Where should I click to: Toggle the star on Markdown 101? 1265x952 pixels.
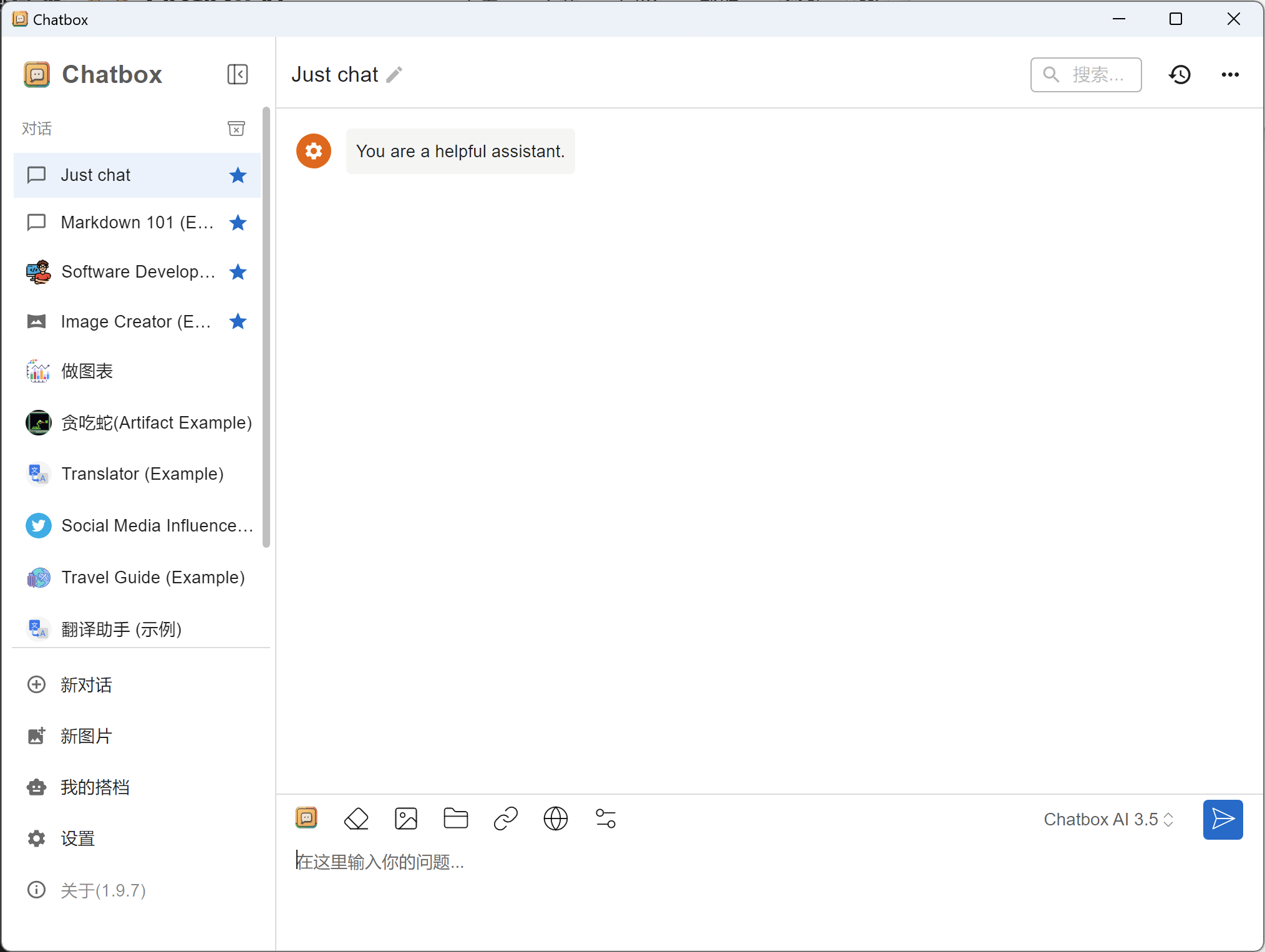(x=238, y=223)
